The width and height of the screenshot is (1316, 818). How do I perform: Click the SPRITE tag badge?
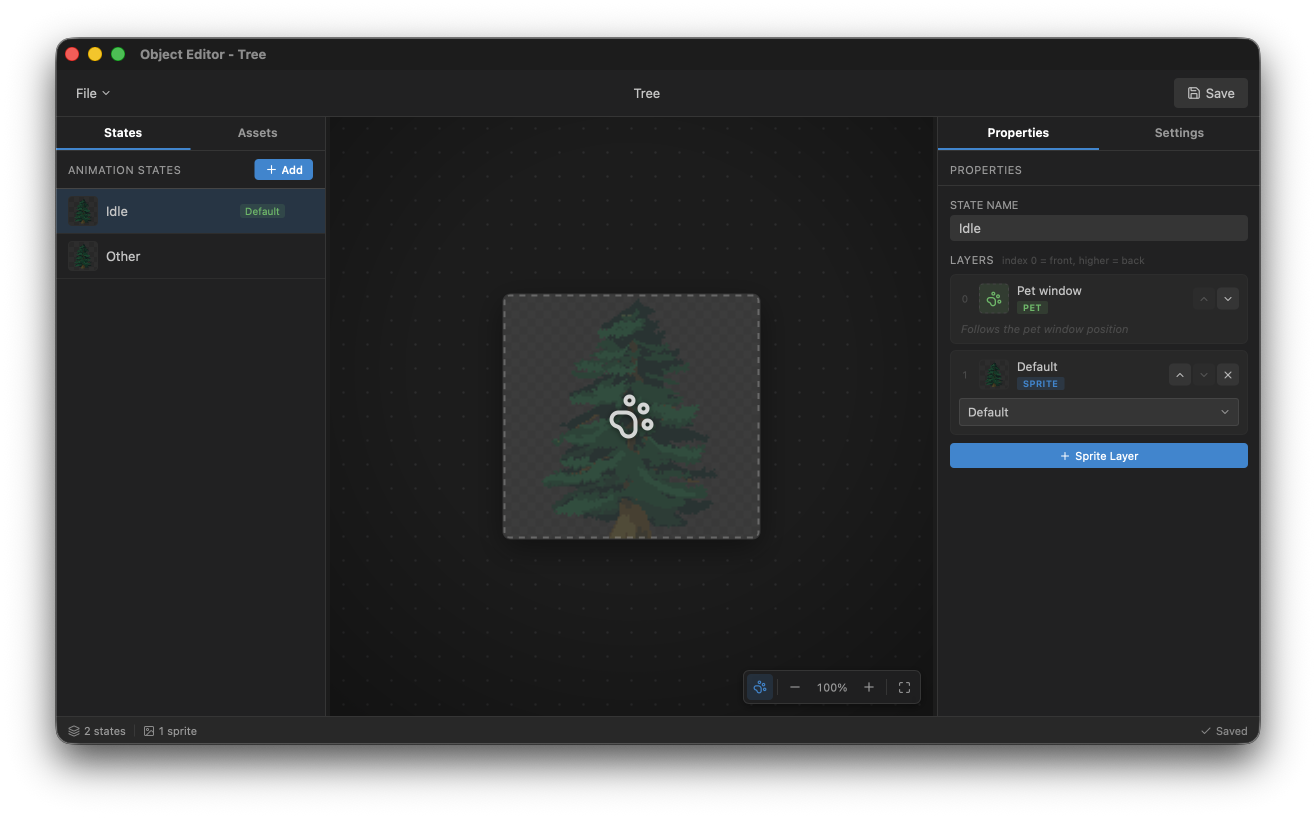pos(1040,384)
